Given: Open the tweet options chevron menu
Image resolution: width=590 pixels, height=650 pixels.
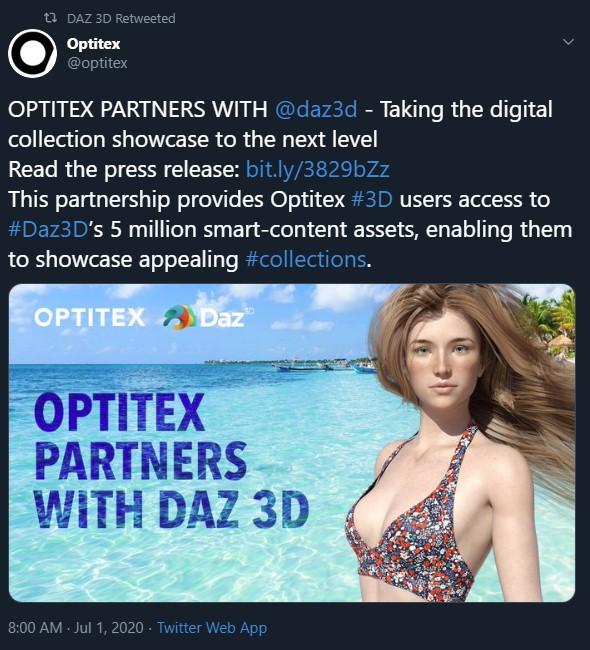Looking at the screenshot, I should (569, 42).
